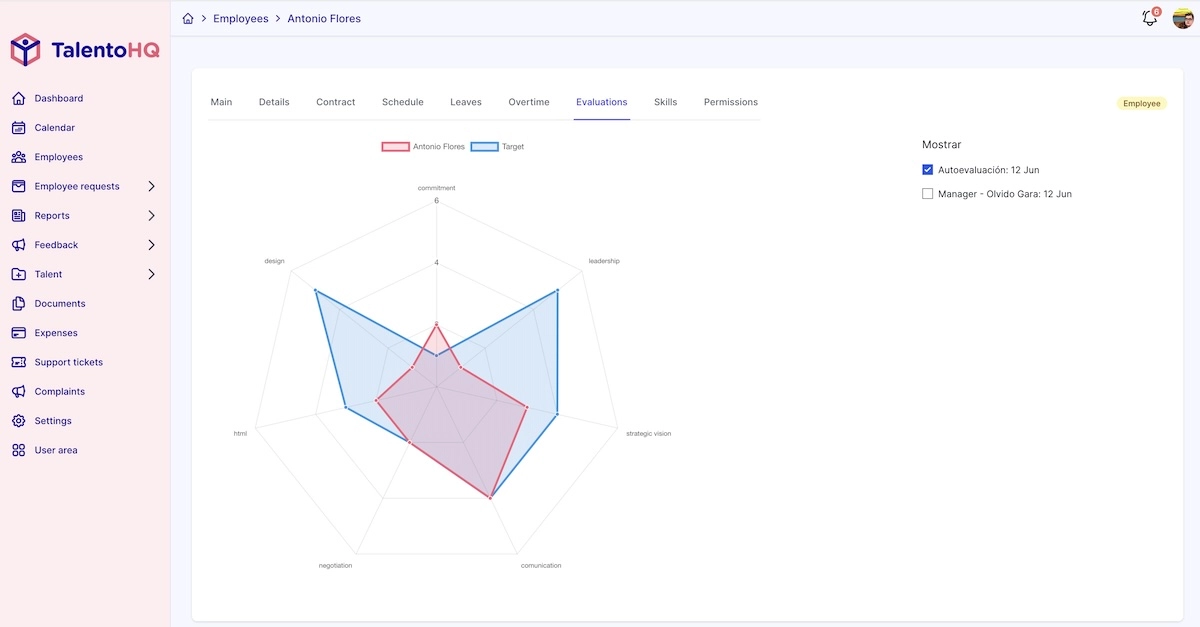Enable Manager - Olvido Gara checkbox
This screenshot has height=627, width=1200.
(x=928, y=194)
